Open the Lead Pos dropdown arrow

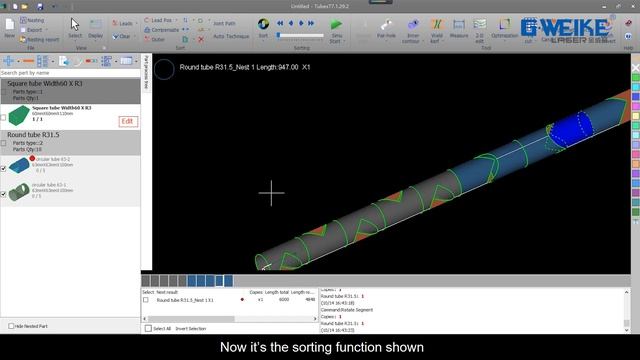[x=176, y=20]
